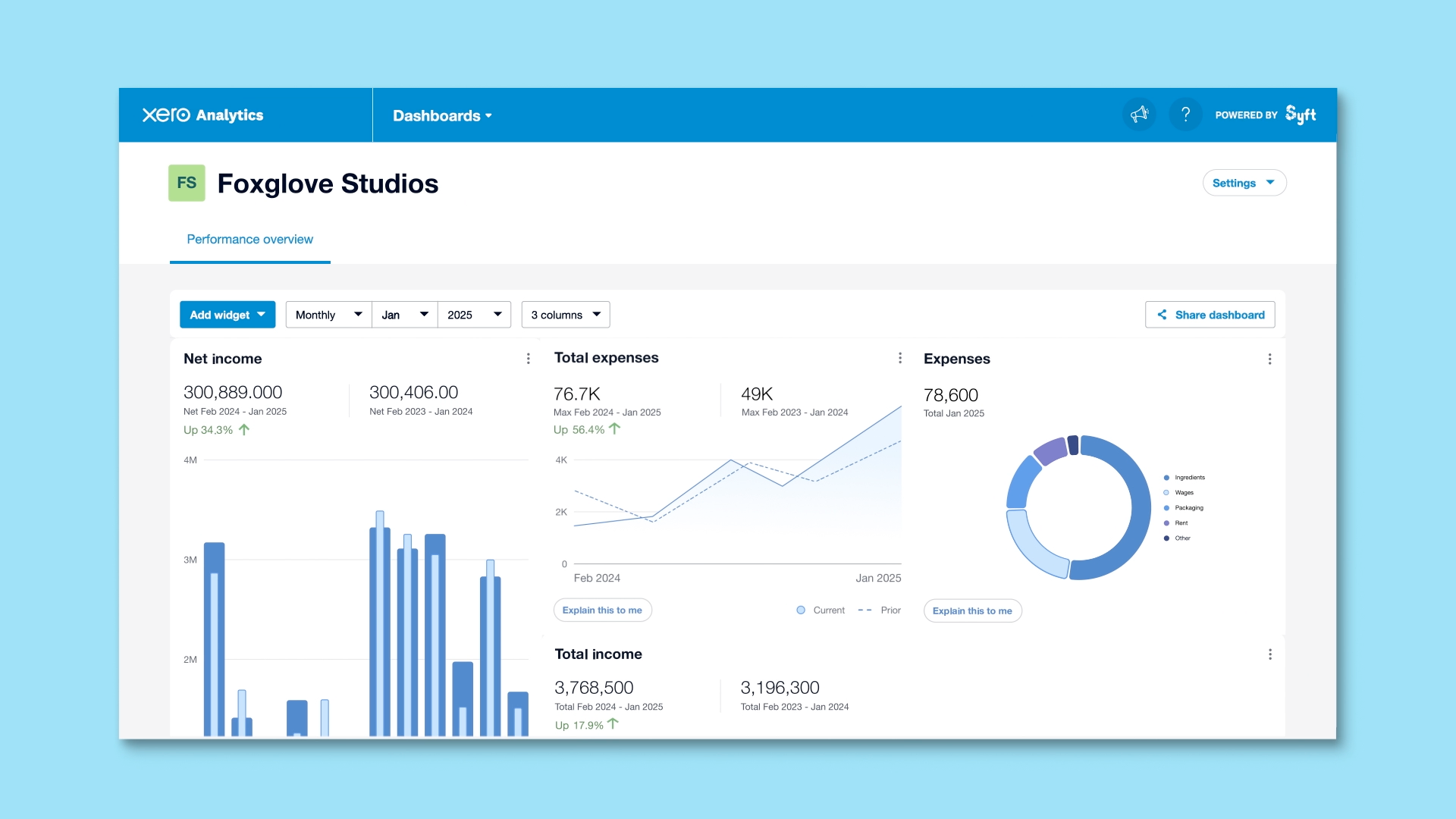This screenshot has height=819, width=1456.
Task: Click the Share dashboard button
Action: [1210, 315]
